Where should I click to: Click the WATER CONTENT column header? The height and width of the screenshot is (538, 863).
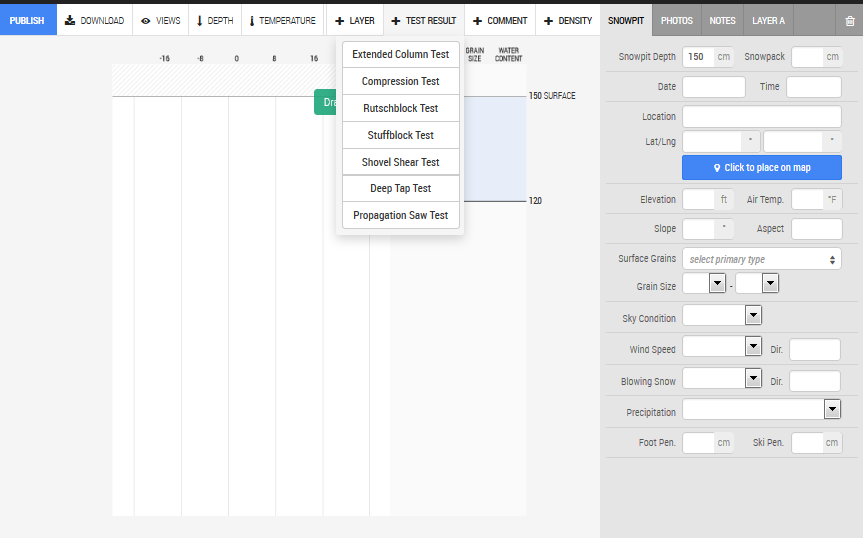pos(508,54)
